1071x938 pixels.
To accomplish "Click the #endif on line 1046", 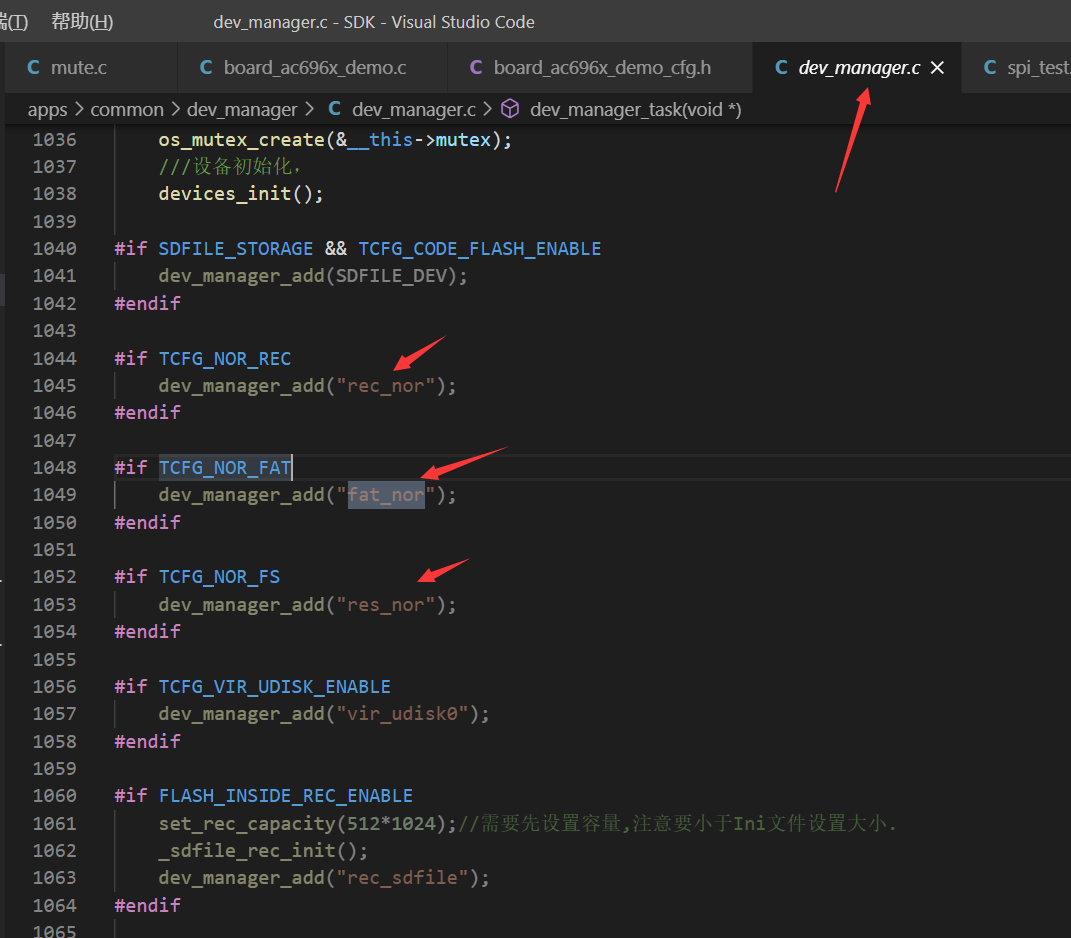I will 148,413.
